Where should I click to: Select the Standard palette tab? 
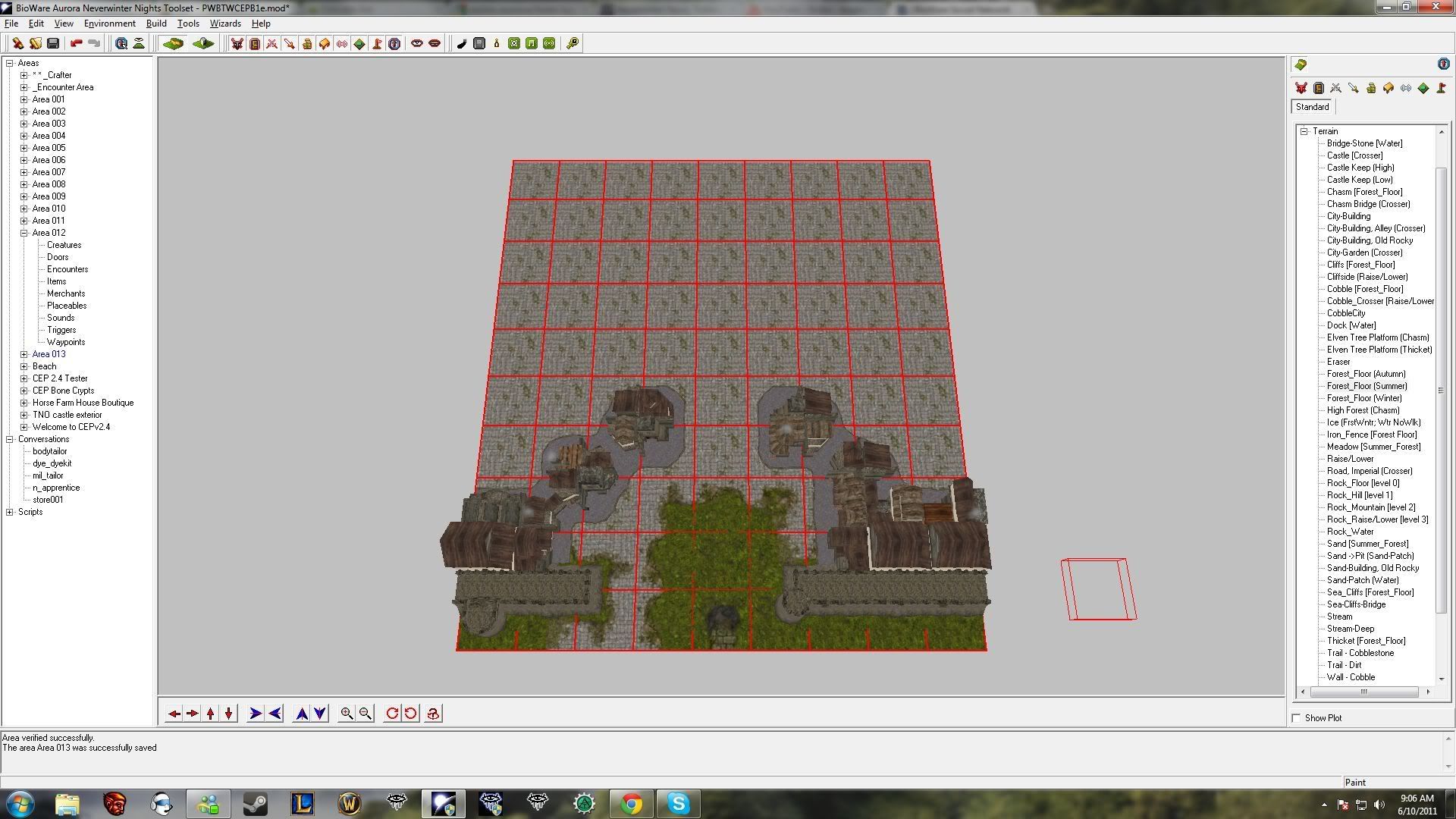1312,107
